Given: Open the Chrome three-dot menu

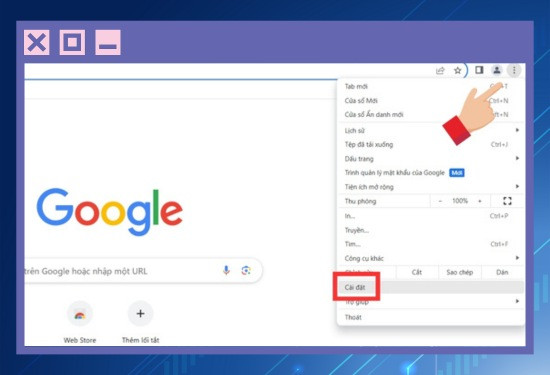Looking at the screenshot, I should pyautogui.click(x=514, y=70).
